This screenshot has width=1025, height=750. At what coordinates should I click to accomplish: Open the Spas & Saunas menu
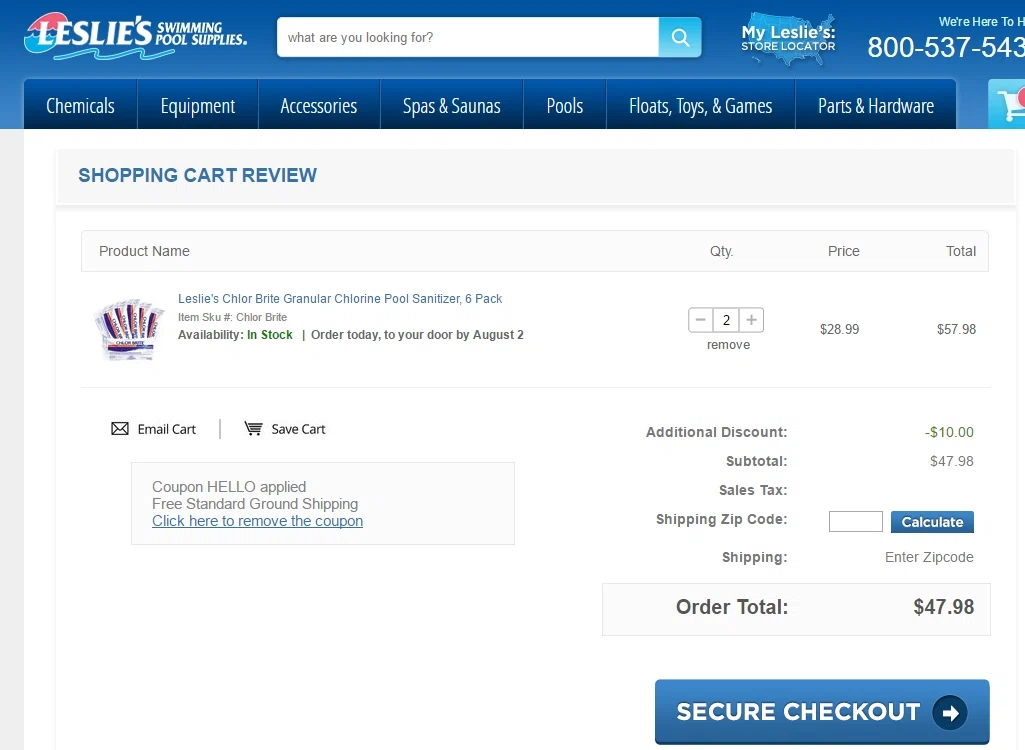[452, 105]
